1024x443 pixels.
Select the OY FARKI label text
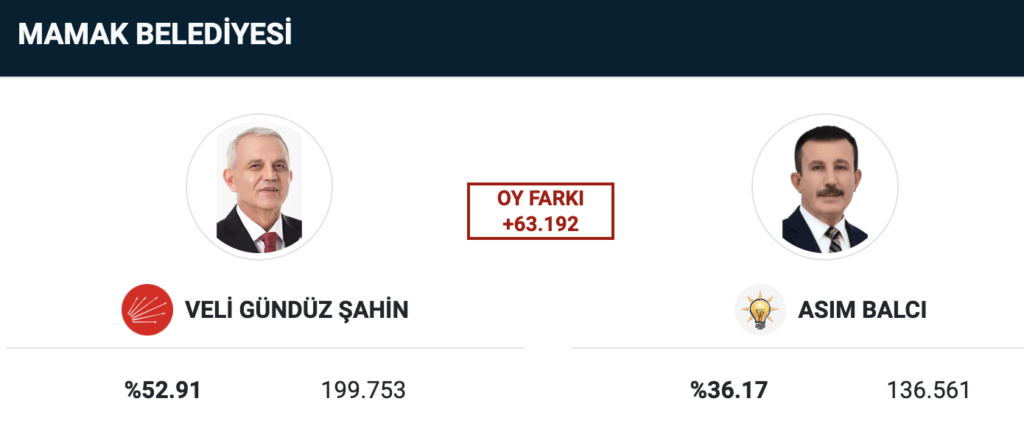coord(540,199)
